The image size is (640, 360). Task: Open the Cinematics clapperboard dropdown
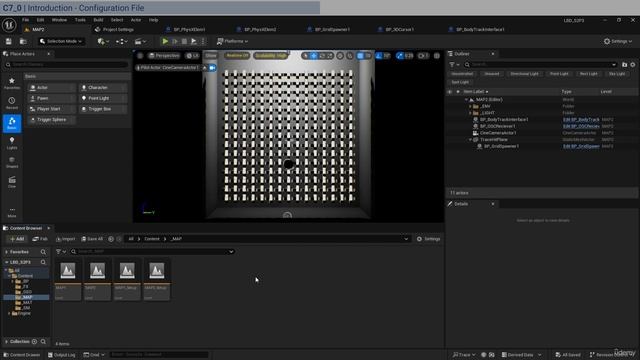(x=140, y=41)
